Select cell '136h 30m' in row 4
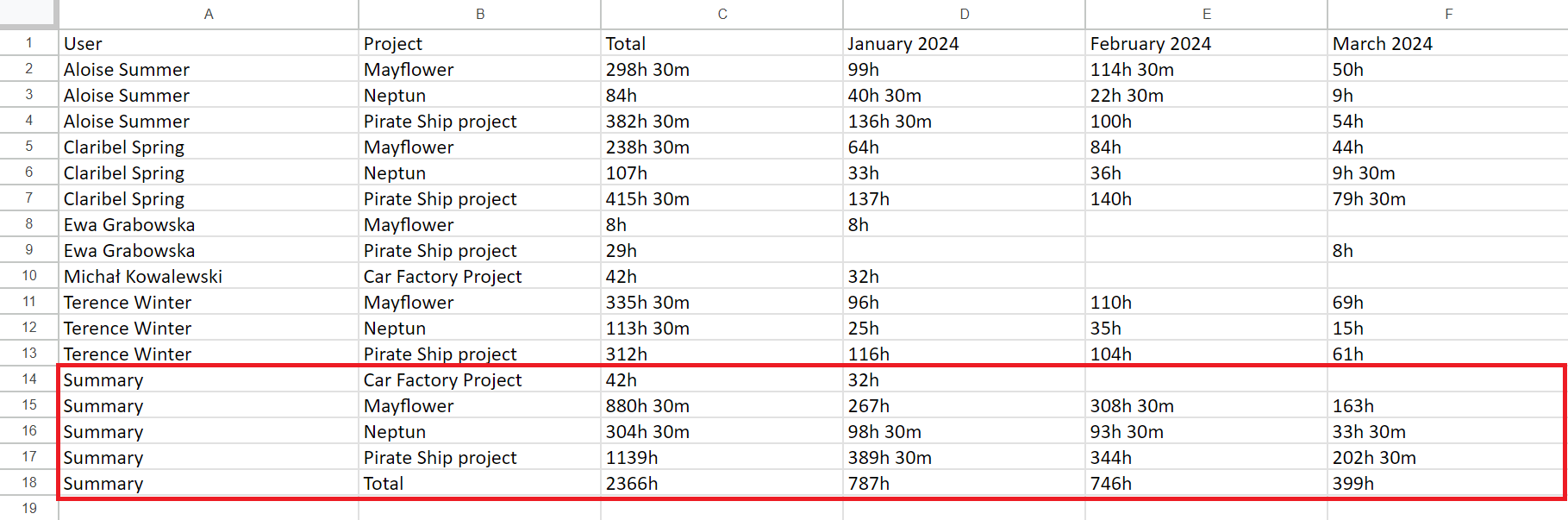 tap(965, 121)
